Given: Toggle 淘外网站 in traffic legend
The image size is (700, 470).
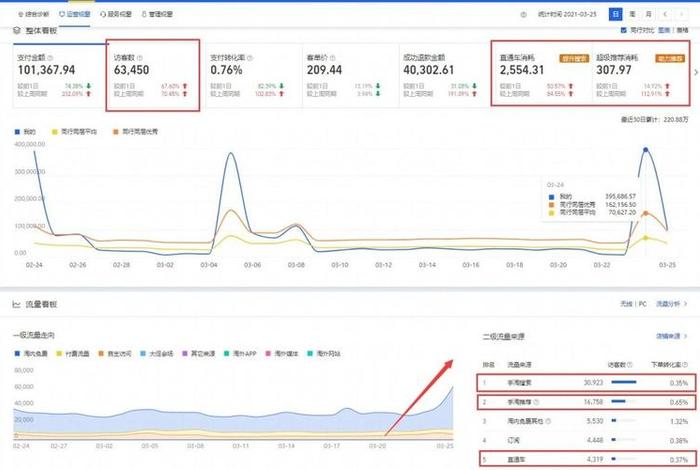Looking at the screenshot, I should (324, 354).
